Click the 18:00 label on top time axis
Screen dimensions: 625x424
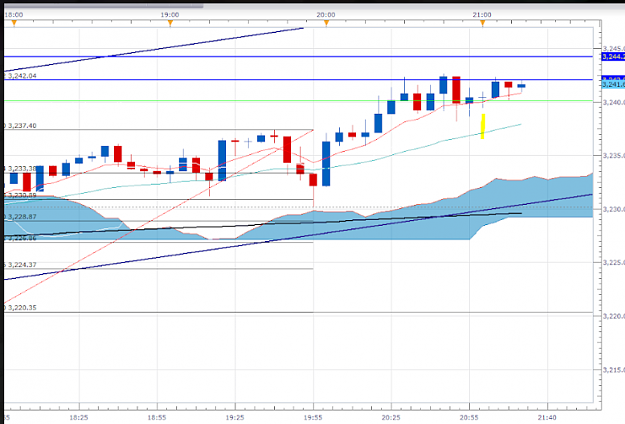coord(14,15)
